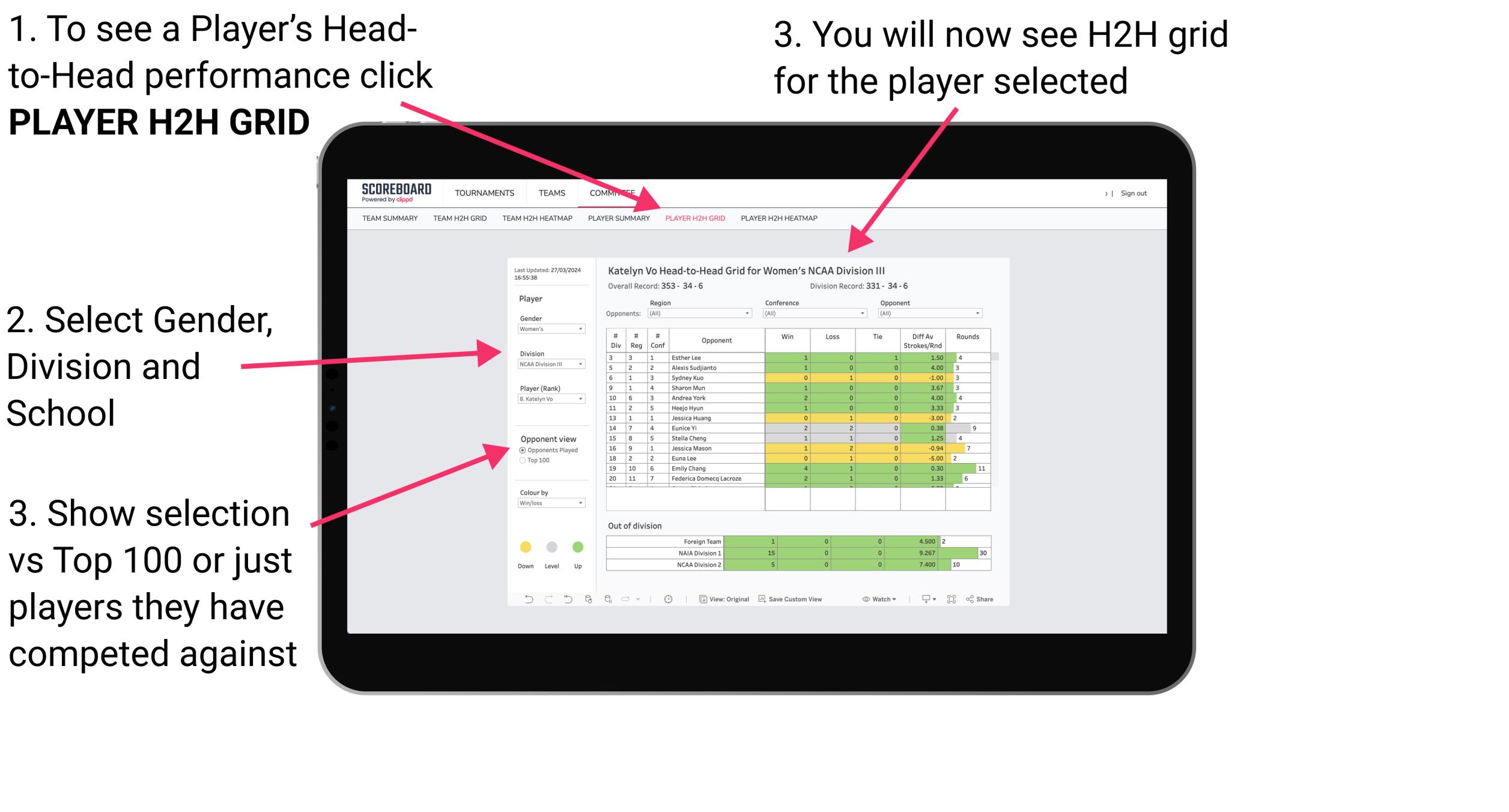
Task: Select Player Rank input field
Action: [x=548, y=399]
